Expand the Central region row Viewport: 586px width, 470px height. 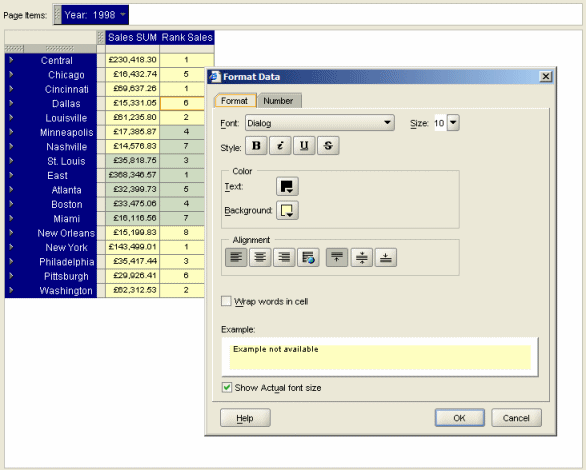tap(11, 60)
